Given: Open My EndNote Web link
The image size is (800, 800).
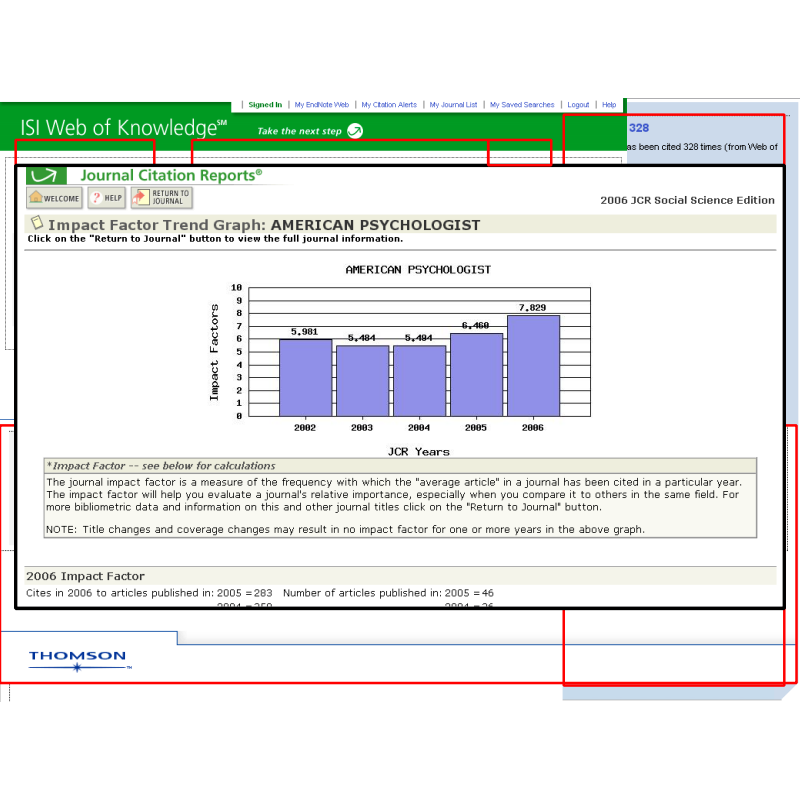Looking at the screenshot, I should point(321,104).
